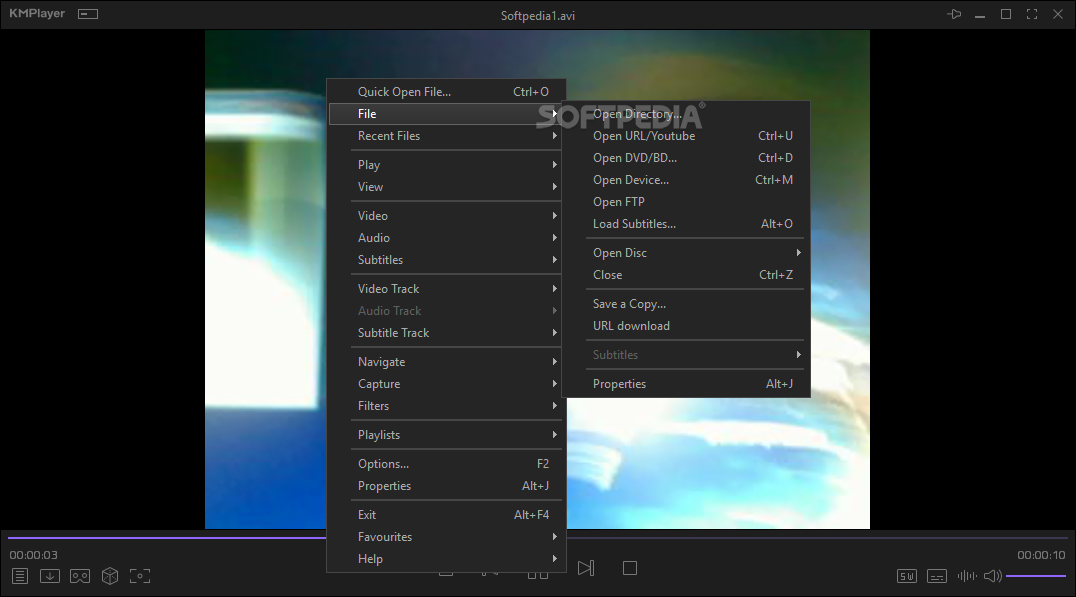Expand the Filters submenu
Viewport: 1076px width, 597px height.
pos(446,406)
